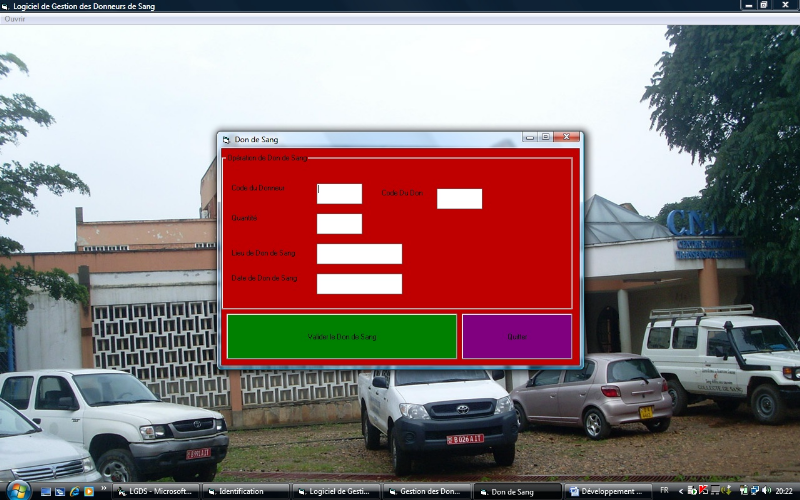
Task: Click Don de Sang taskbar button
Action: click(517, 492)
